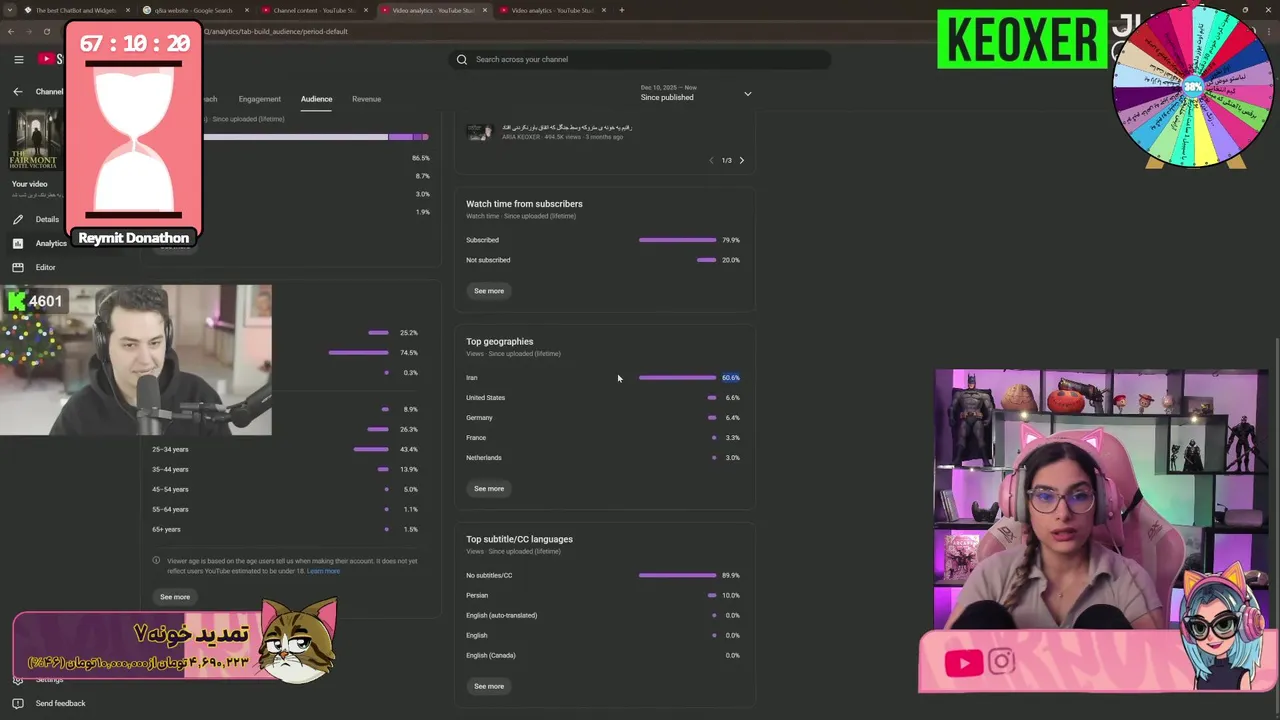The height and width of the screenshot is (720, 1280).
Task: Click the 'English (Canada)' language row
Action: click(x=603, y=655)
